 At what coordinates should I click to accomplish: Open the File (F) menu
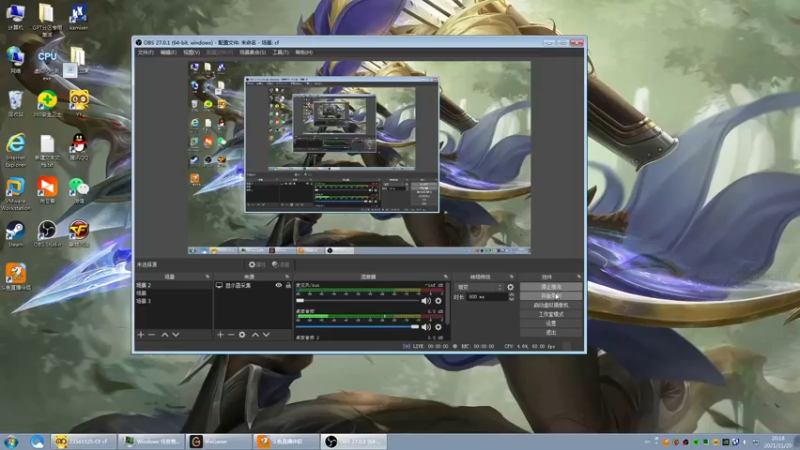click(145, 53)
